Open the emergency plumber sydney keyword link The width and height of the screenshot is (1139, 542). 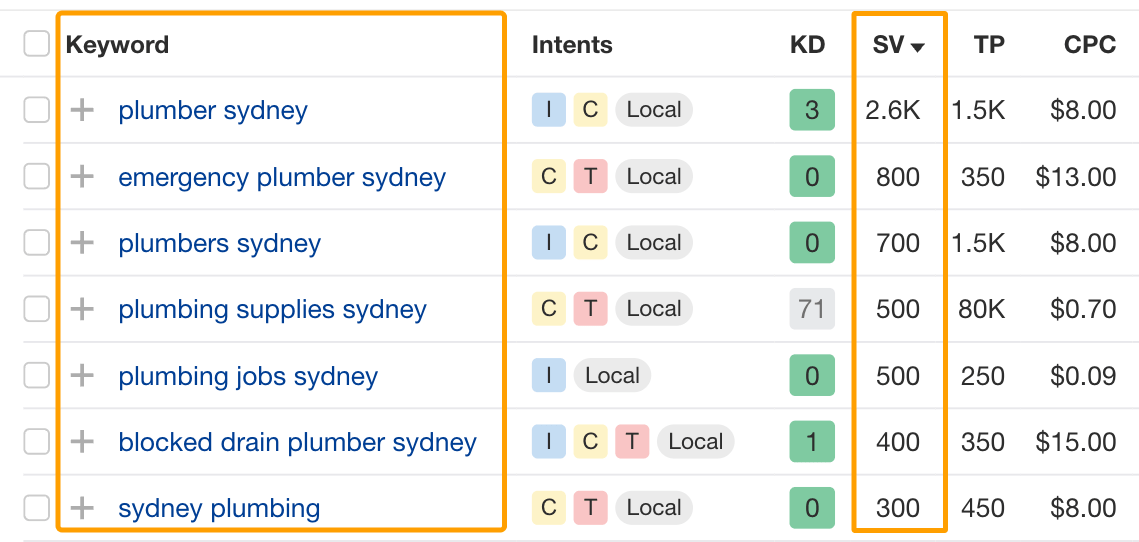(282, 177)
